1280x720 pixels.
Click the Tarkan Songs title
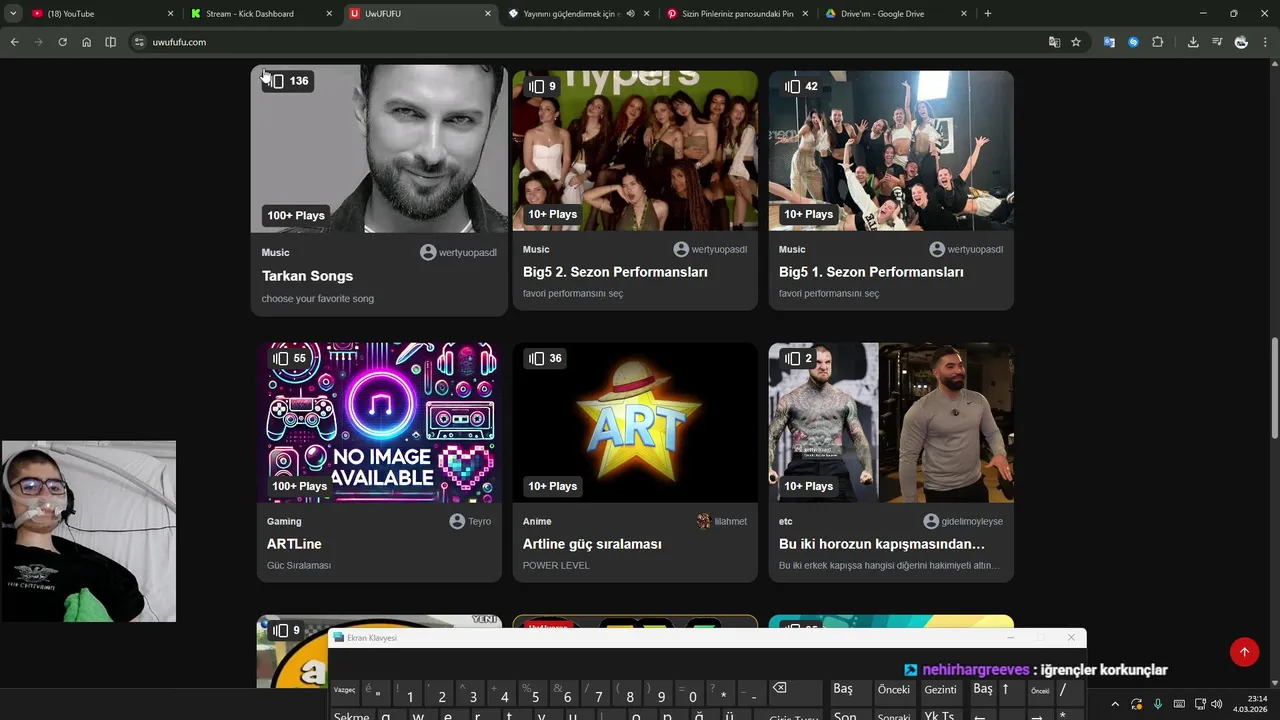(x=307, y=276)
